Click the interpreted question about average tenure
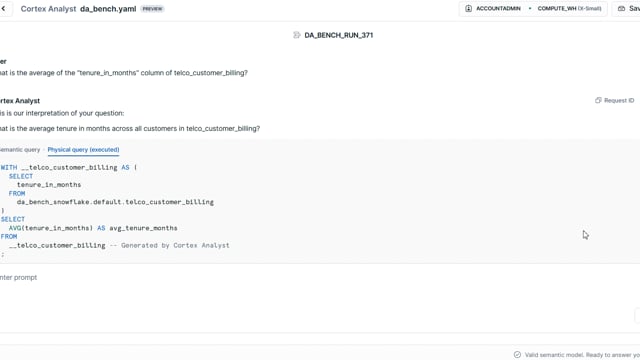The image size is (640, 360). point(130,129)
